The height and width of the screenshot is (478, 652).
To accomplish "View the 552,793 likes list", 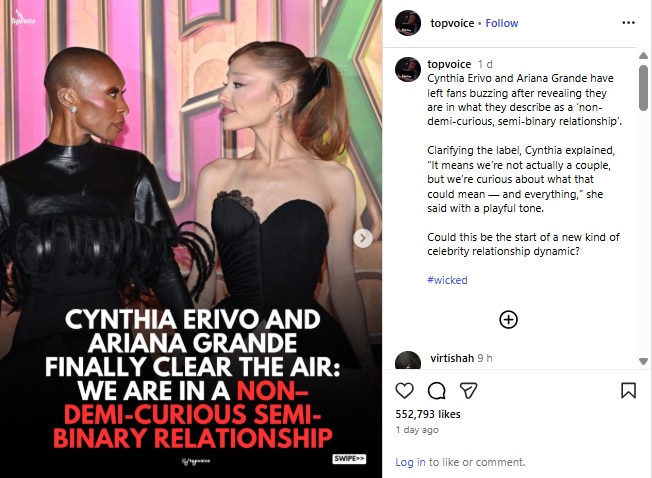I will [x=428, y=414].
